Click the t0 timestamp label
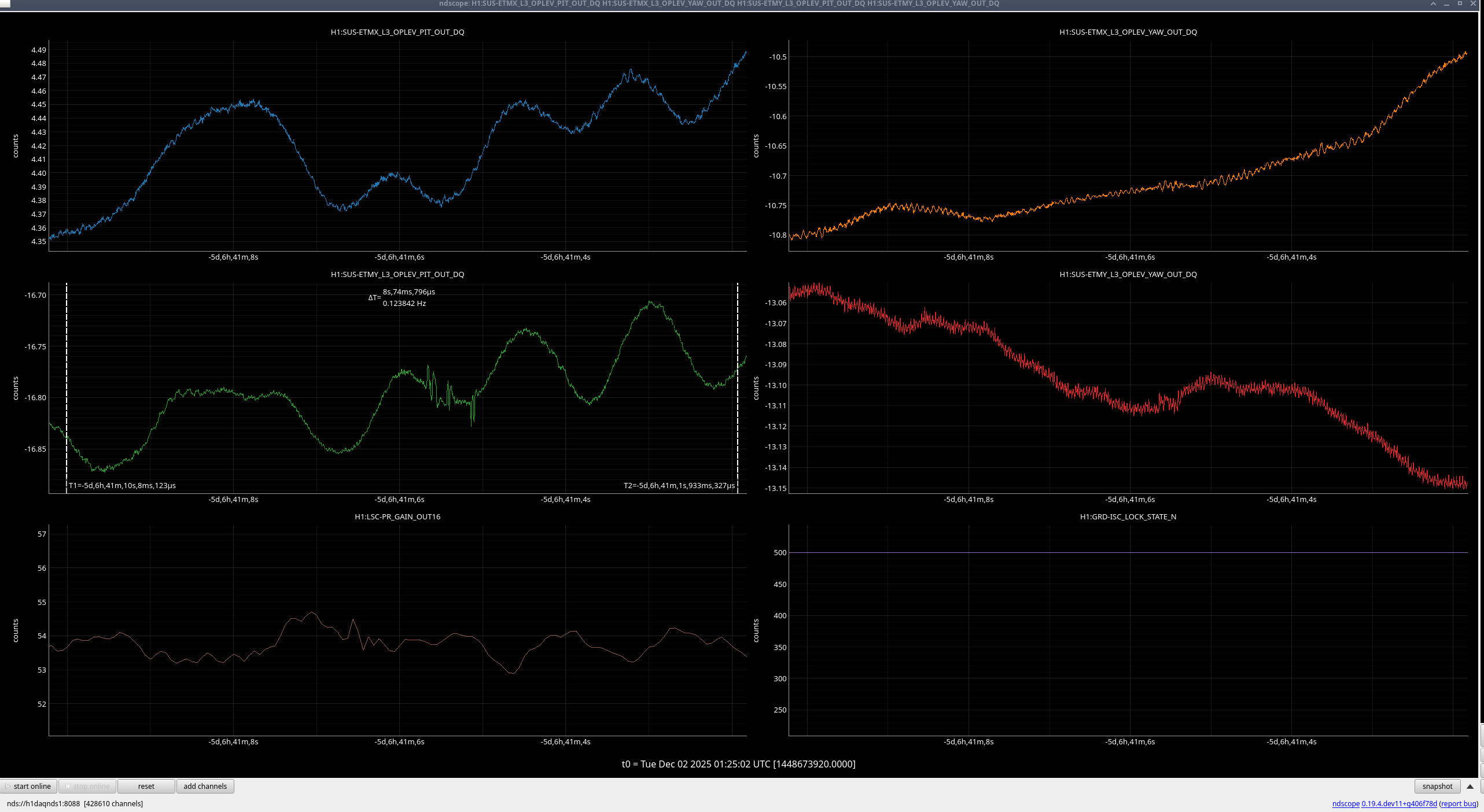 (x=738, y=764)
